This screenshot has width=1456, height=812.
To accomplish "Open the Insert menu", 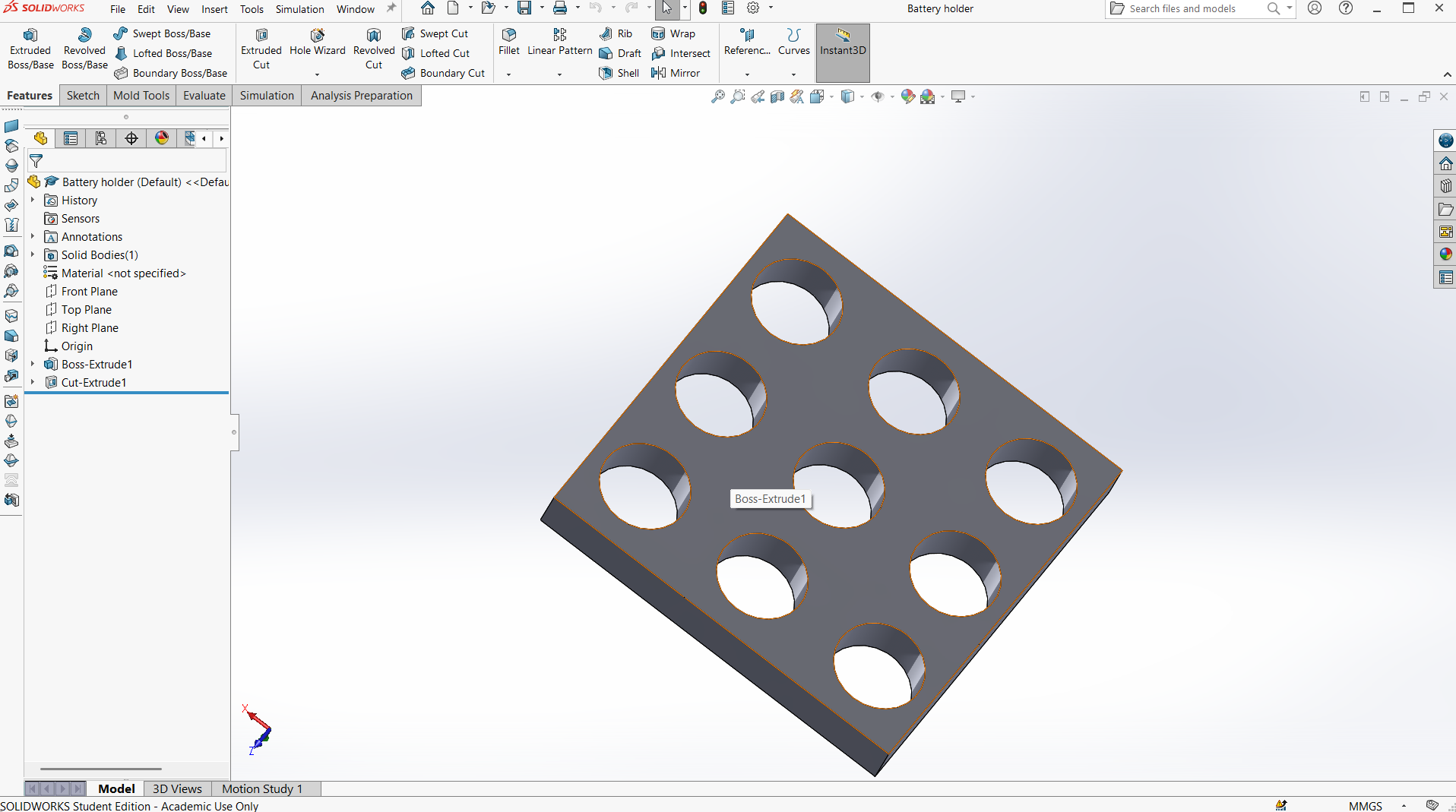I will [x=214, y=9].
